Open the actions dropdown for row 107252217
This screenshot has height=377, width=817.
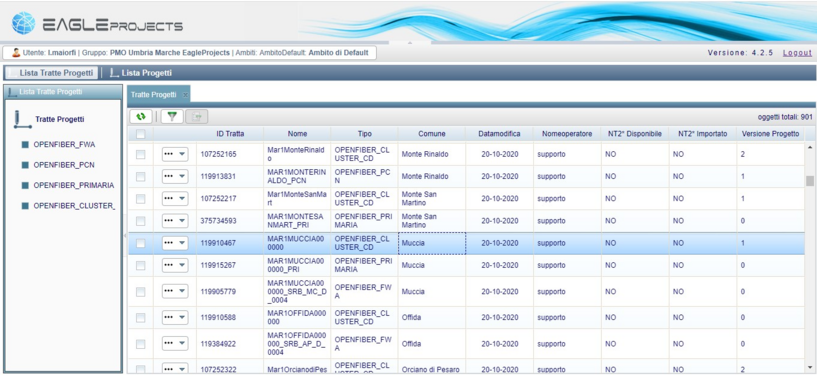click(175, 199)
